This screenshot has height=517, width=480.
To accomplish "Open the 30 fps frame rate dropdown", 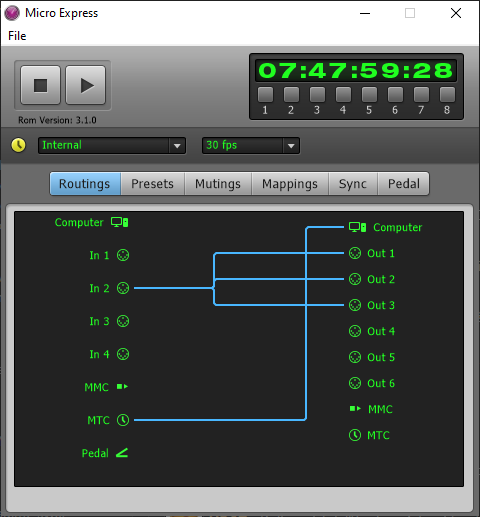I will click(x=251, y=145).
